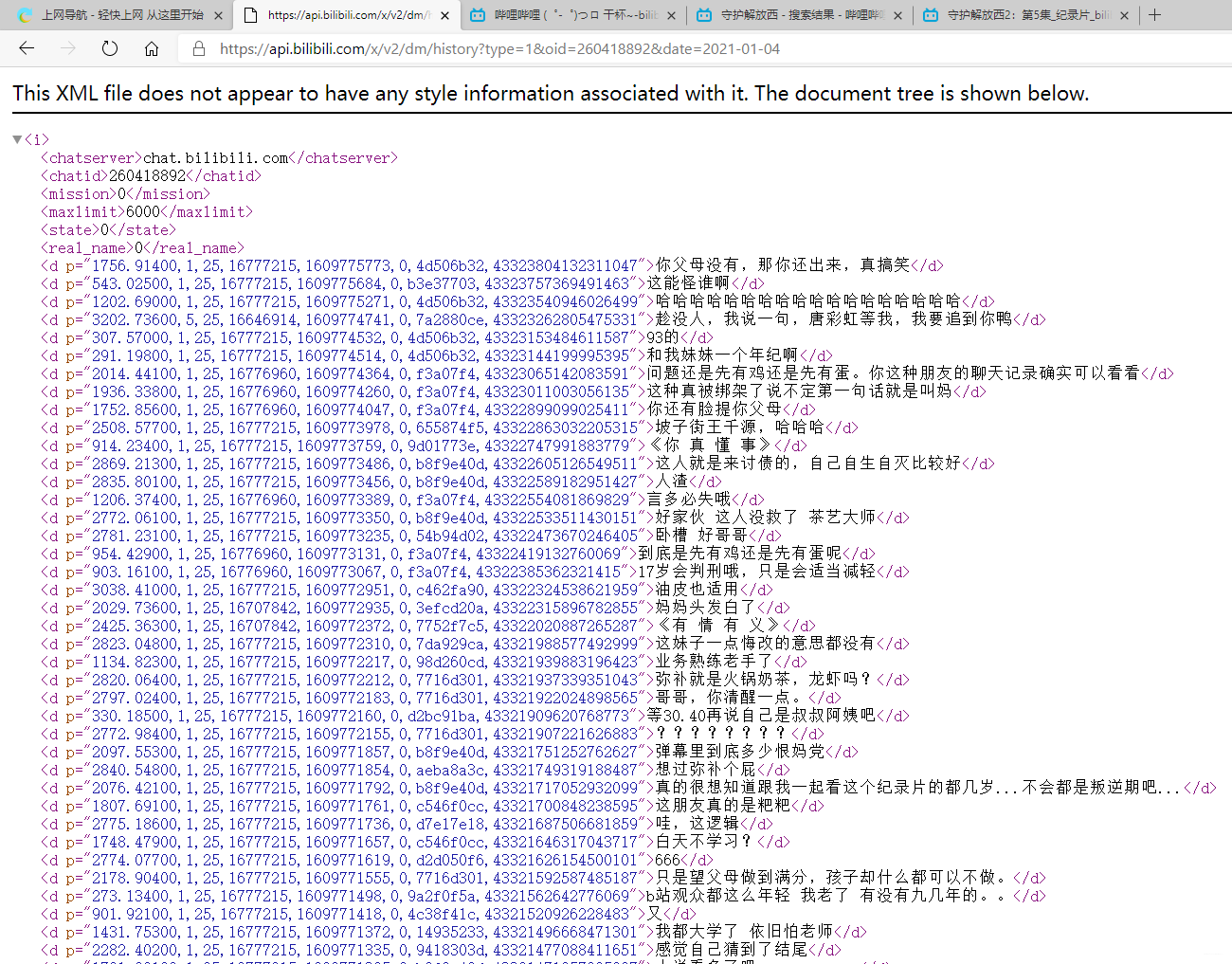Click the mission element line

[125, 194]
